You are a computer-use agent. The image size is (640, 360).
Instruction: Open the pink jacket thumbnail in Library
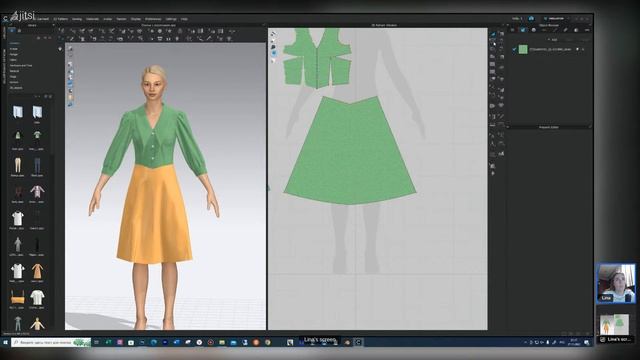coord(37,192)
